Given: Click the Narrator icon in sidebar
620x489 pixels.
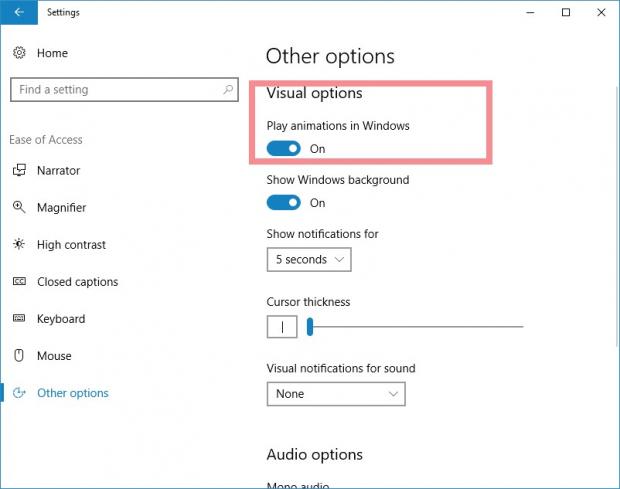Looking at the screenshot, I should click(x=19, y=171).
